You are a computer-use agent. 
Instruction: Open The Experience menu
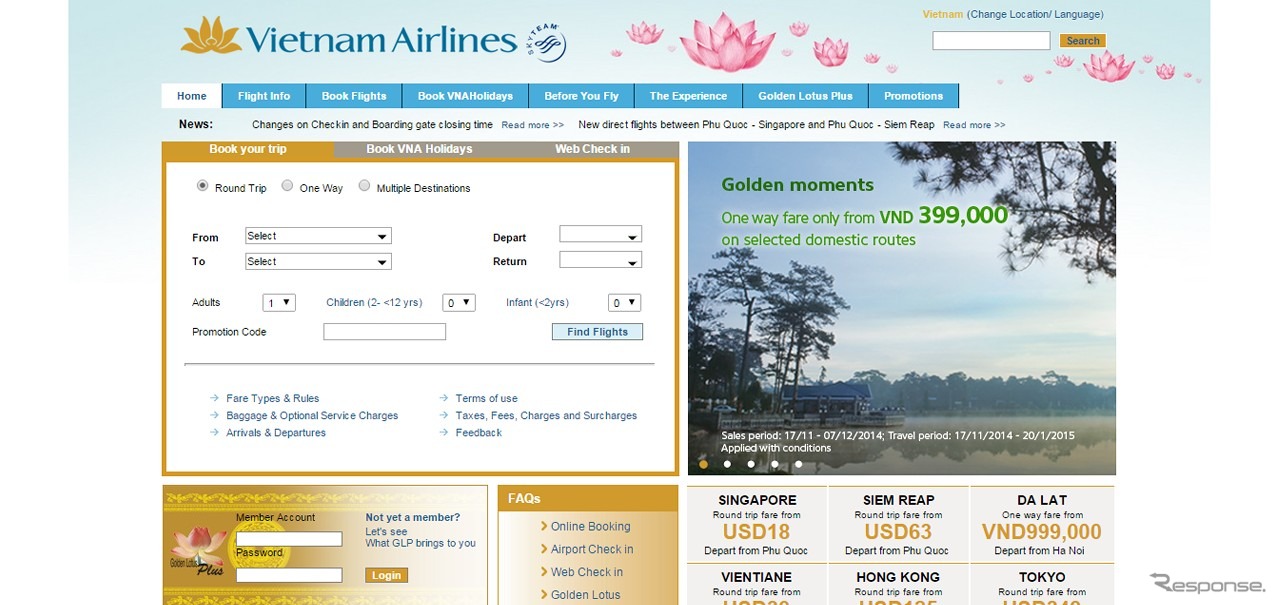click(688, 96)
